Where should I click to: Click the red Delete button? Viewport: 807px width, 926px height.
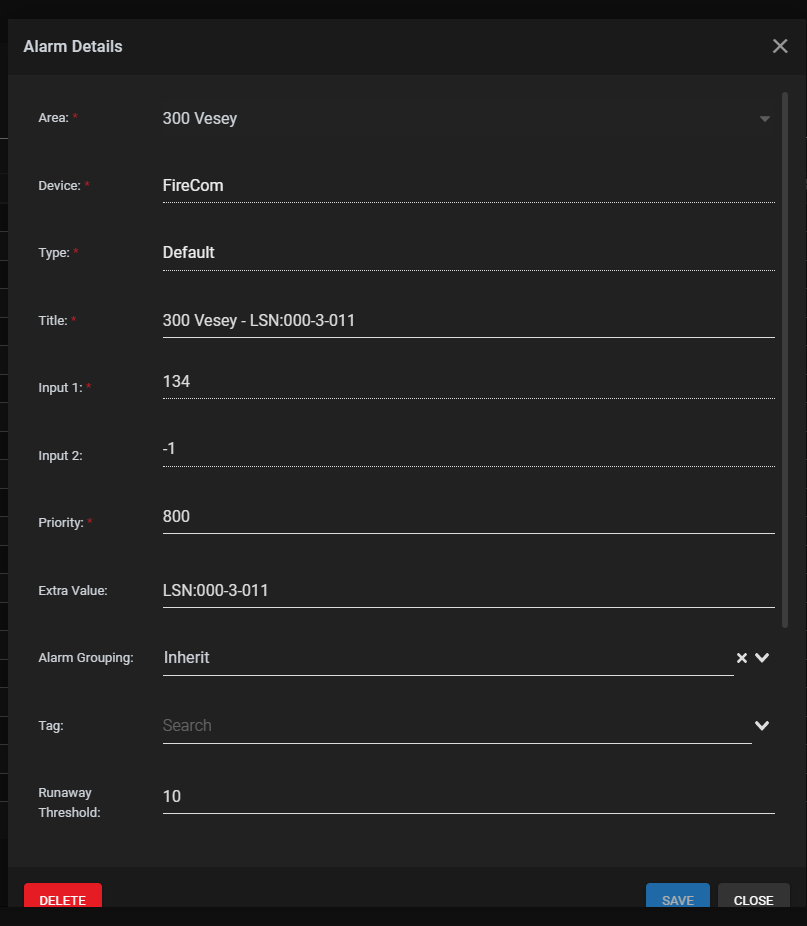point(63,896)
